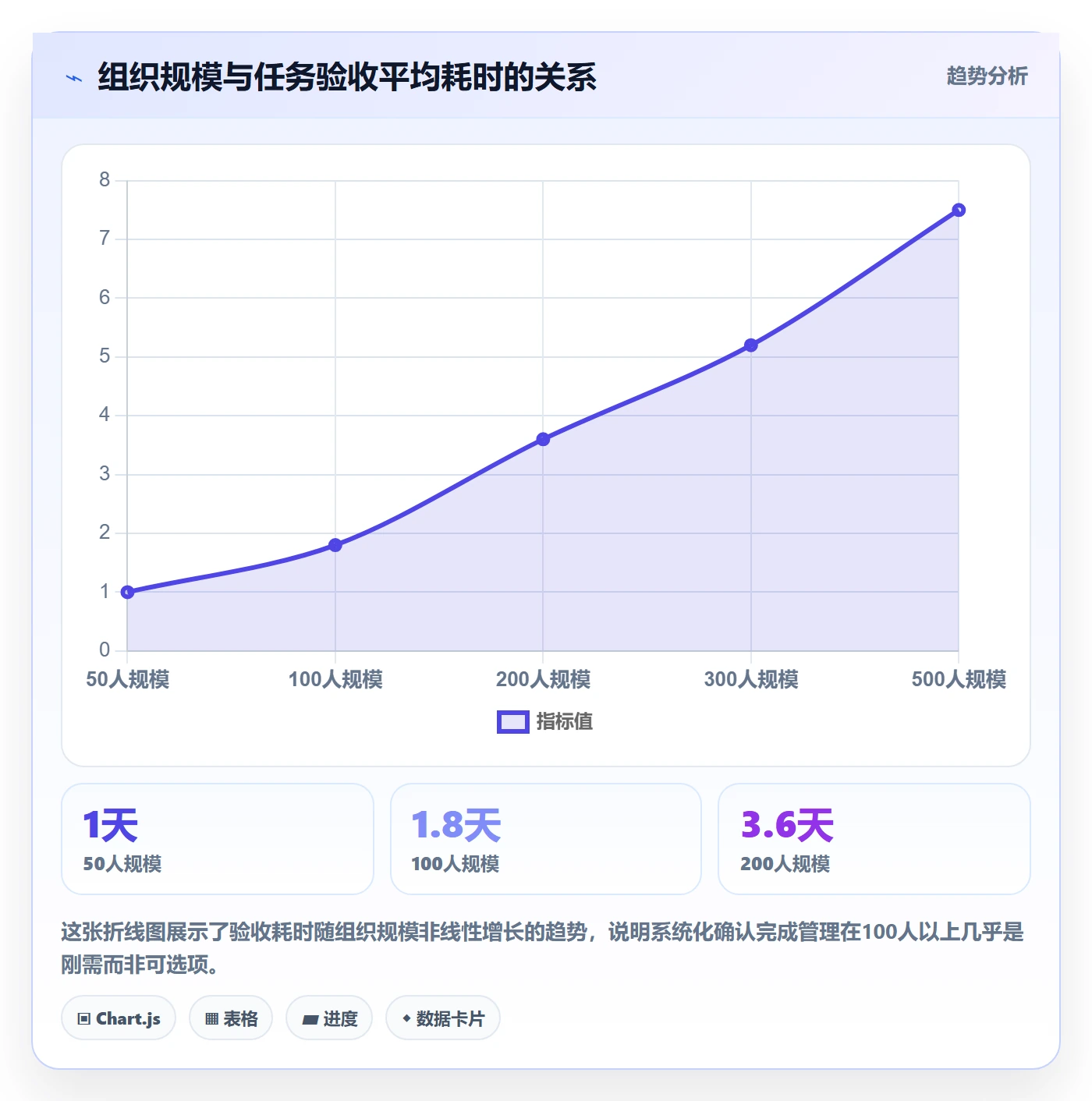Image resolution: width=1092 pixels, height=1101 pixels.
Task: Open the 表格 tag chip
Action: pos(231,1018)
